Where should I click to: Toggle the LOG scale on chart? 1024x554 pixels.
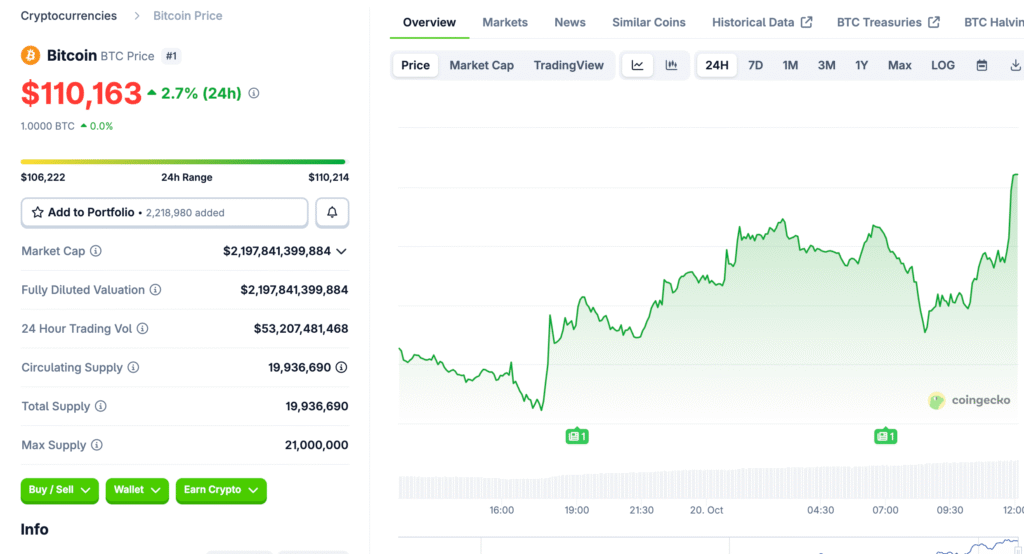tap(943, 65)
